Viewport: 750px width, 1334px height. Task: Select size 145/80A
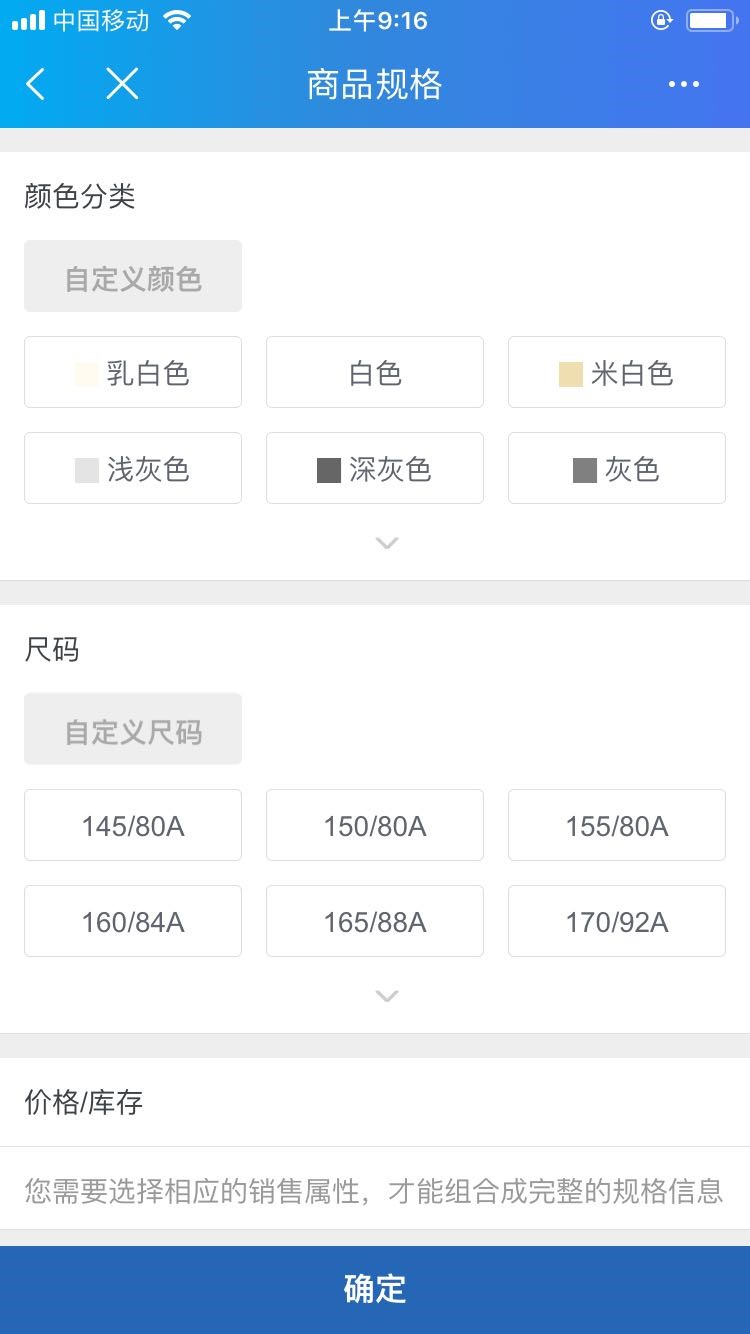pyautogui.click(x=133, y=825)
